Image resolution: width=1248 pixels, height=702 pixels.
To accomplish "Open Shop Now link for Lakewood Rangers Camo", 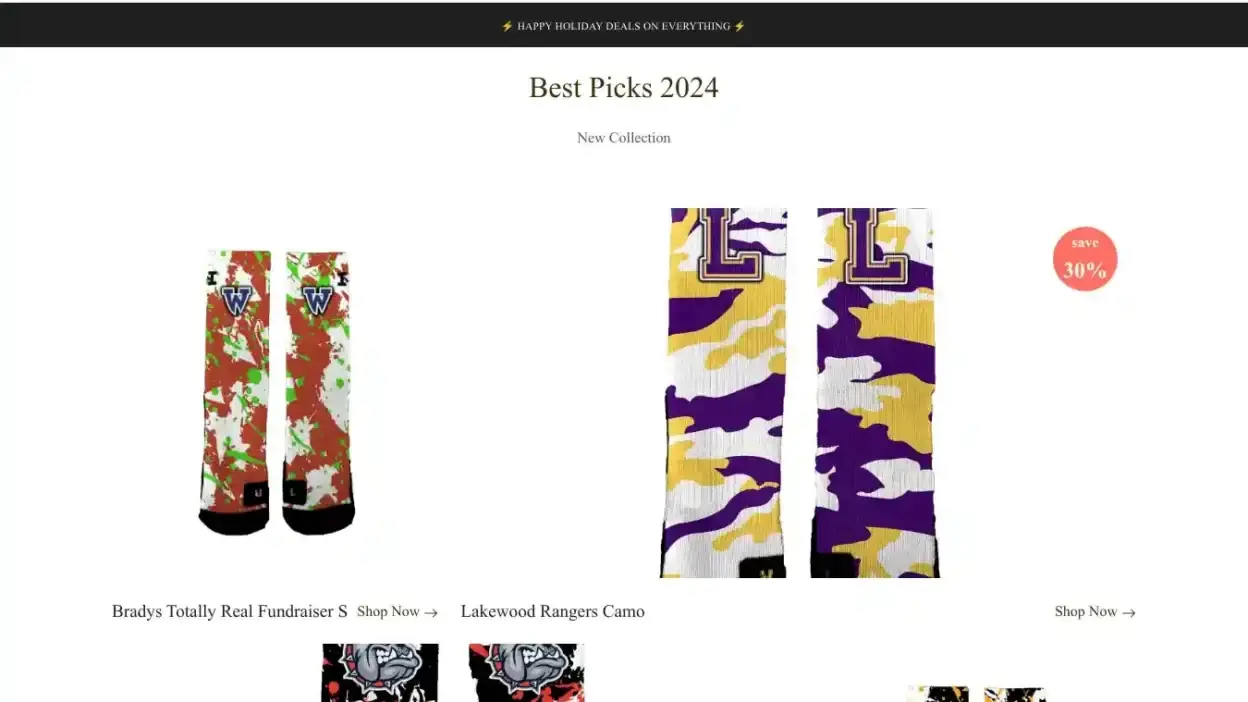I will click(1095, 611).
